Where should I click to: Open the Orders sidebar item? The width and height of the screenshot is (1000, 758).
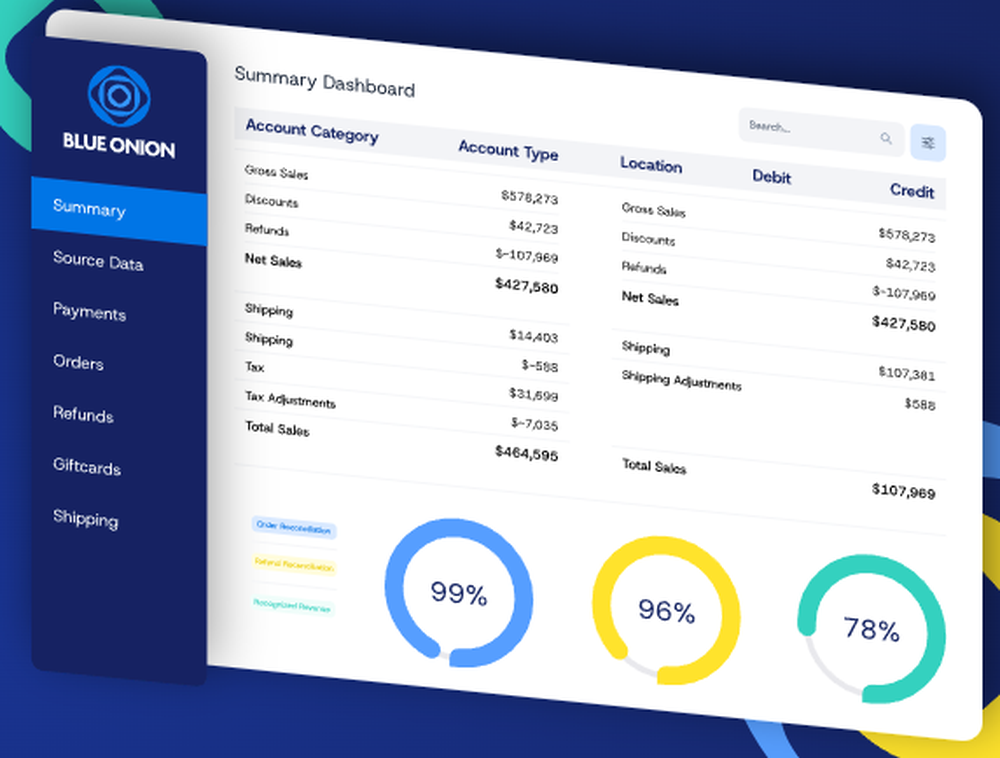(x=78, y=362)
